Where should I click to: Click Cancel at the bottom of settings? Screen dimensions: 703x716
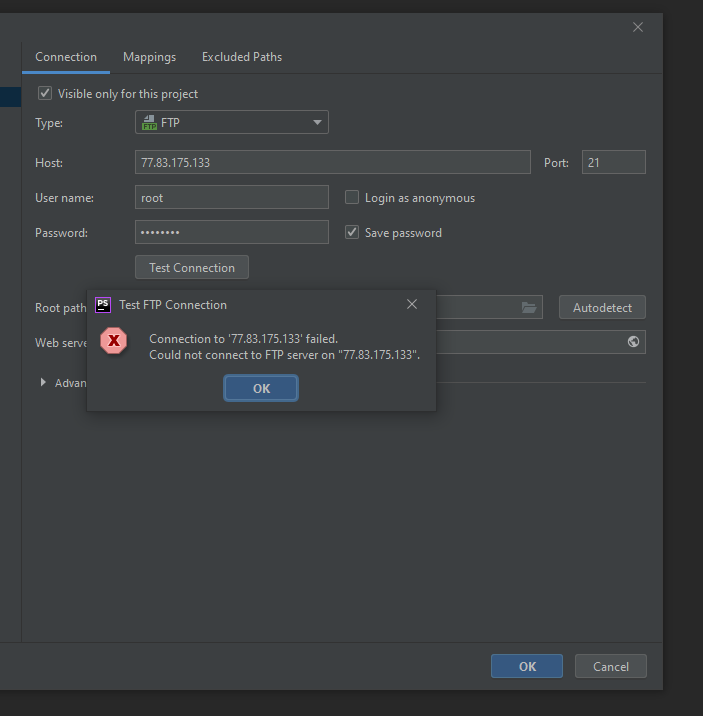(610, 666)
